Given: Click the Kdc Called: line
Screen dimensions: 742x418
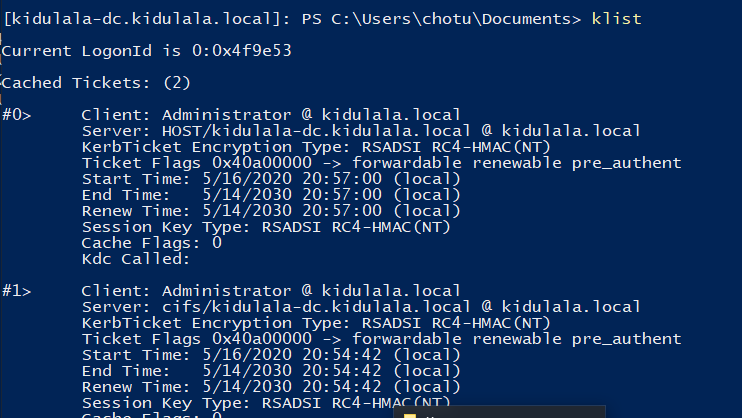Looking at the screenshot, I should pyautogui.click(x=135, y=259).
